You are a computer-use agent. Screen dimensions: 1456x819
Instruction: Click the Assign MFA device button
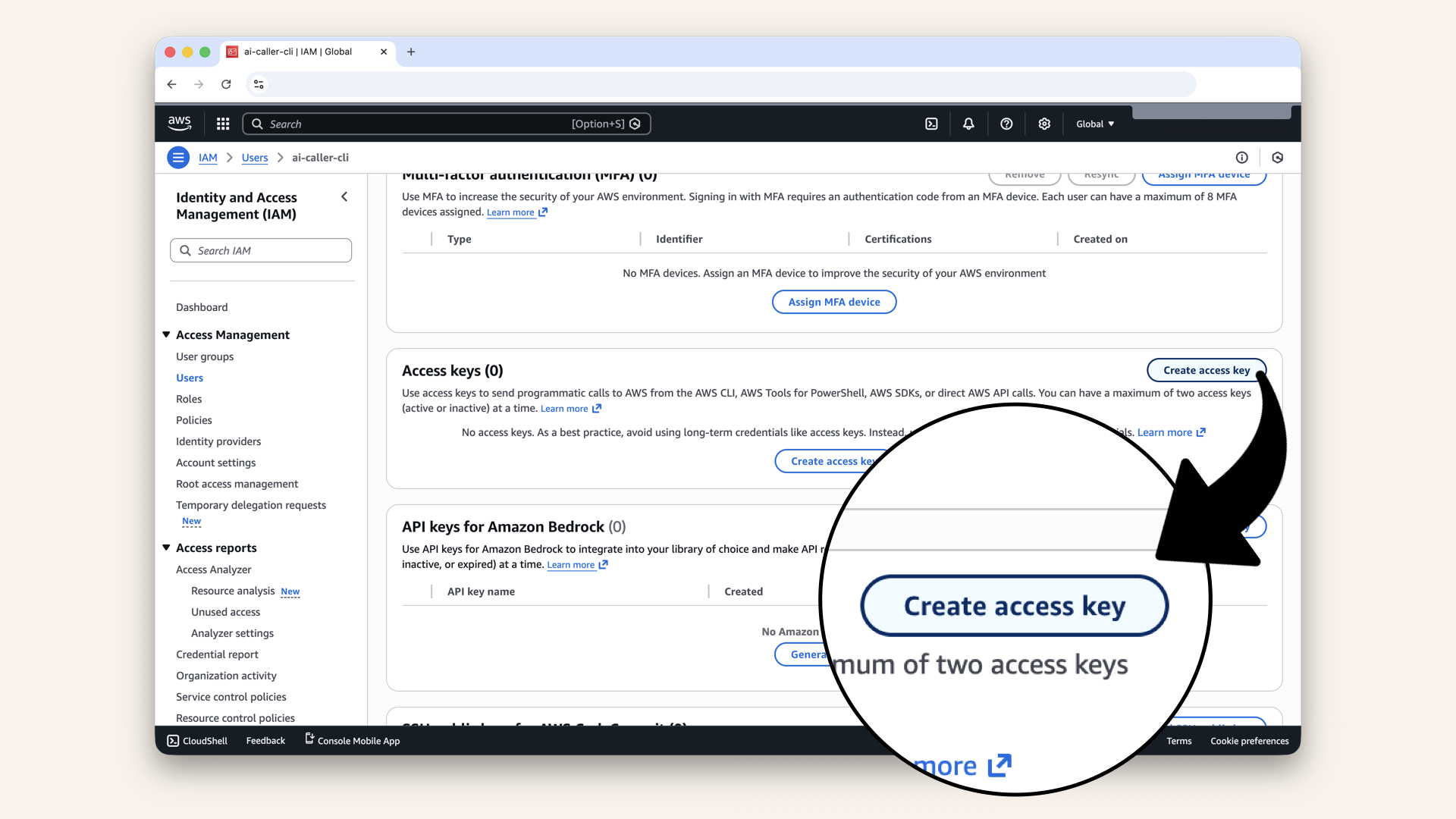tap(834, 302)
